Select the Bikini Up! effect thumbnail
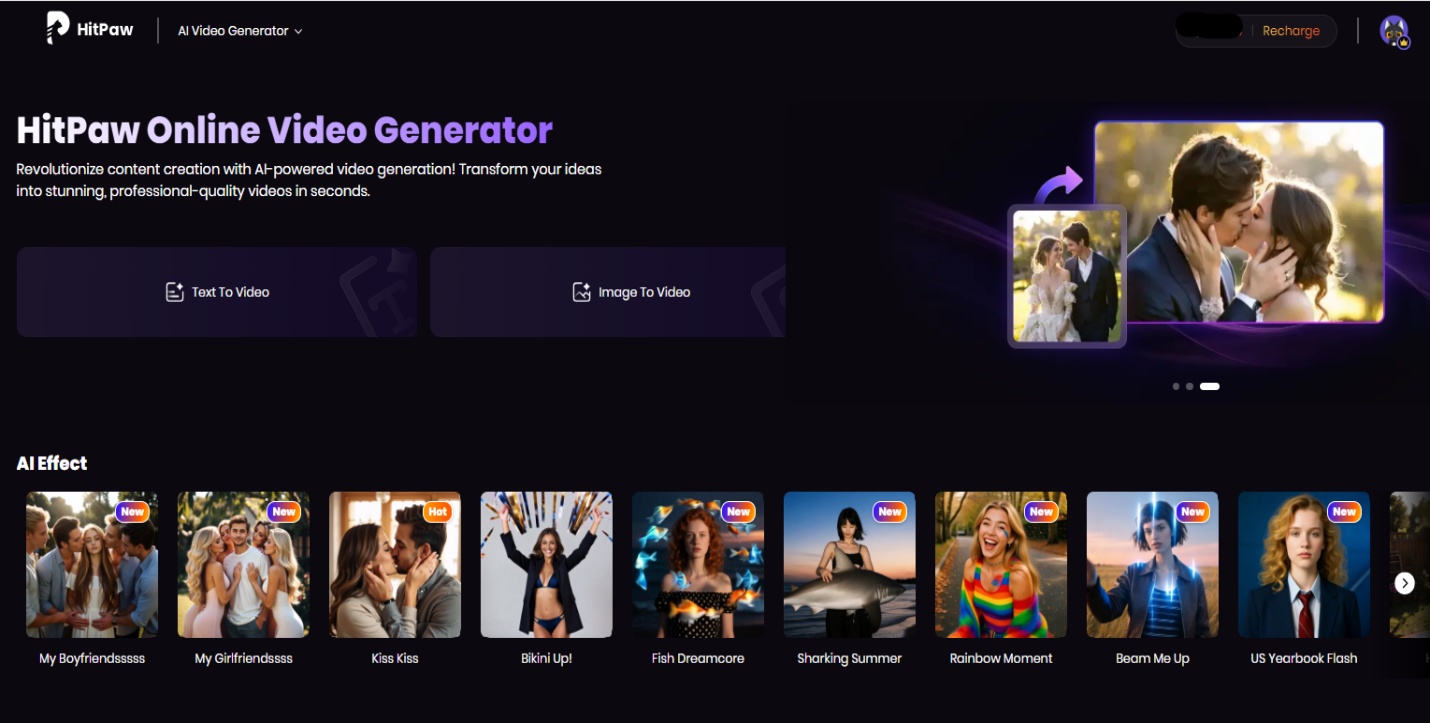 tap(546, 565)
